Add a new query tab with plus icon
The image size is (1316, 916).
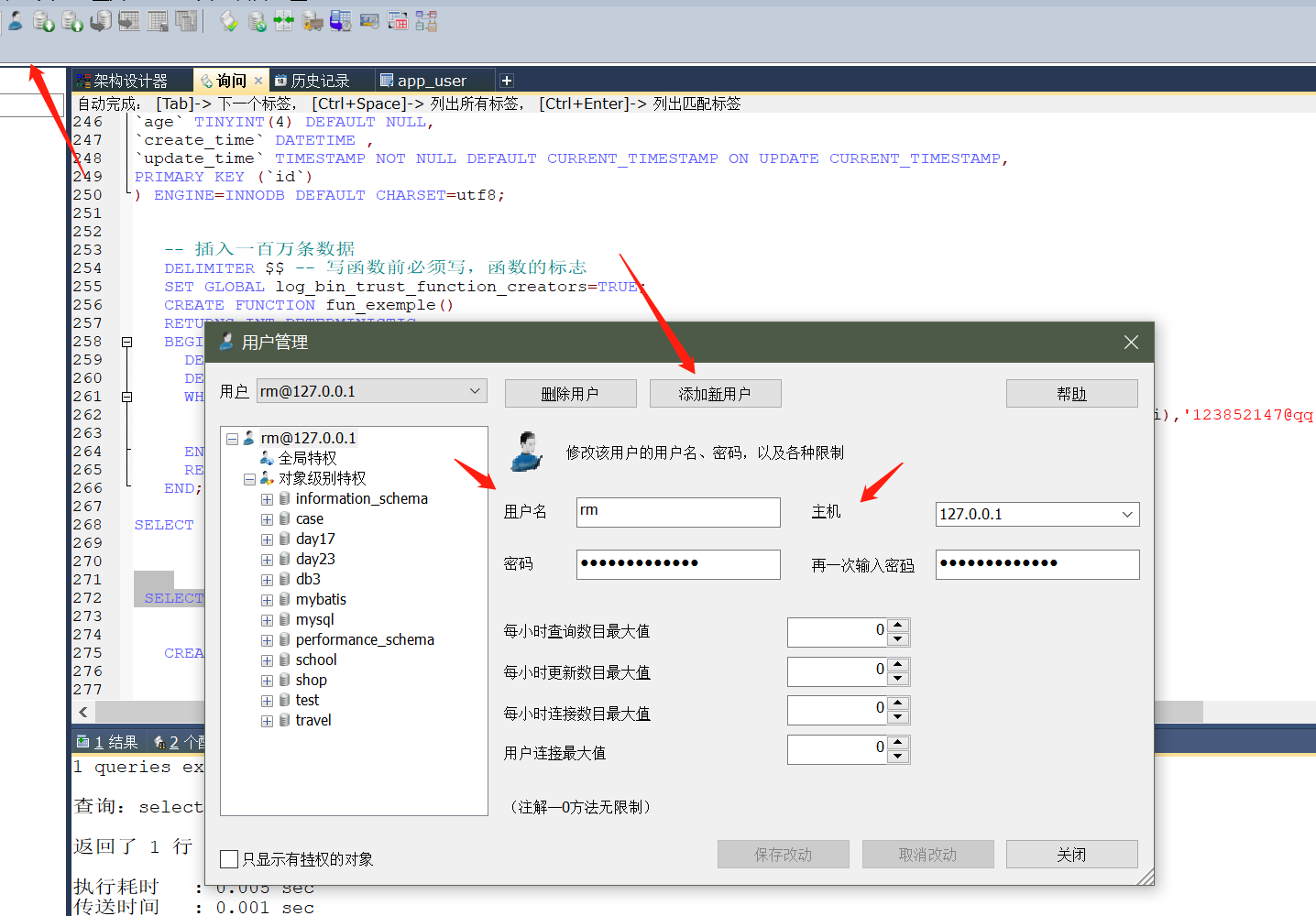507,81
